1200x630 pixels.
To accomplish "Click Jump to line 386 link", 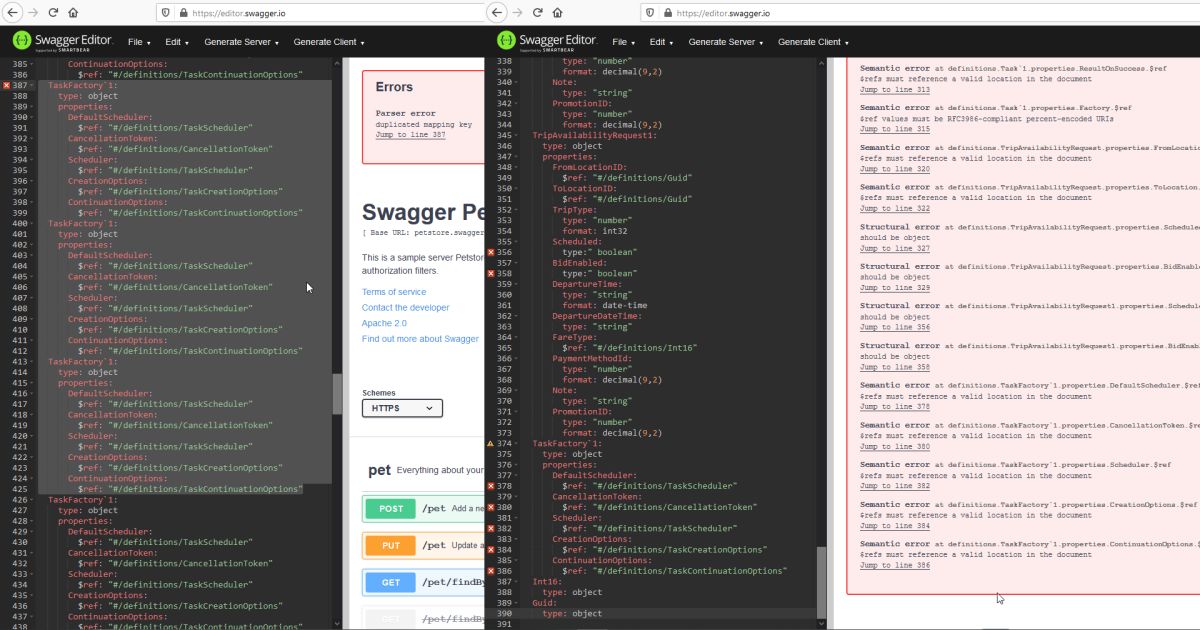I will pos(894,566).
